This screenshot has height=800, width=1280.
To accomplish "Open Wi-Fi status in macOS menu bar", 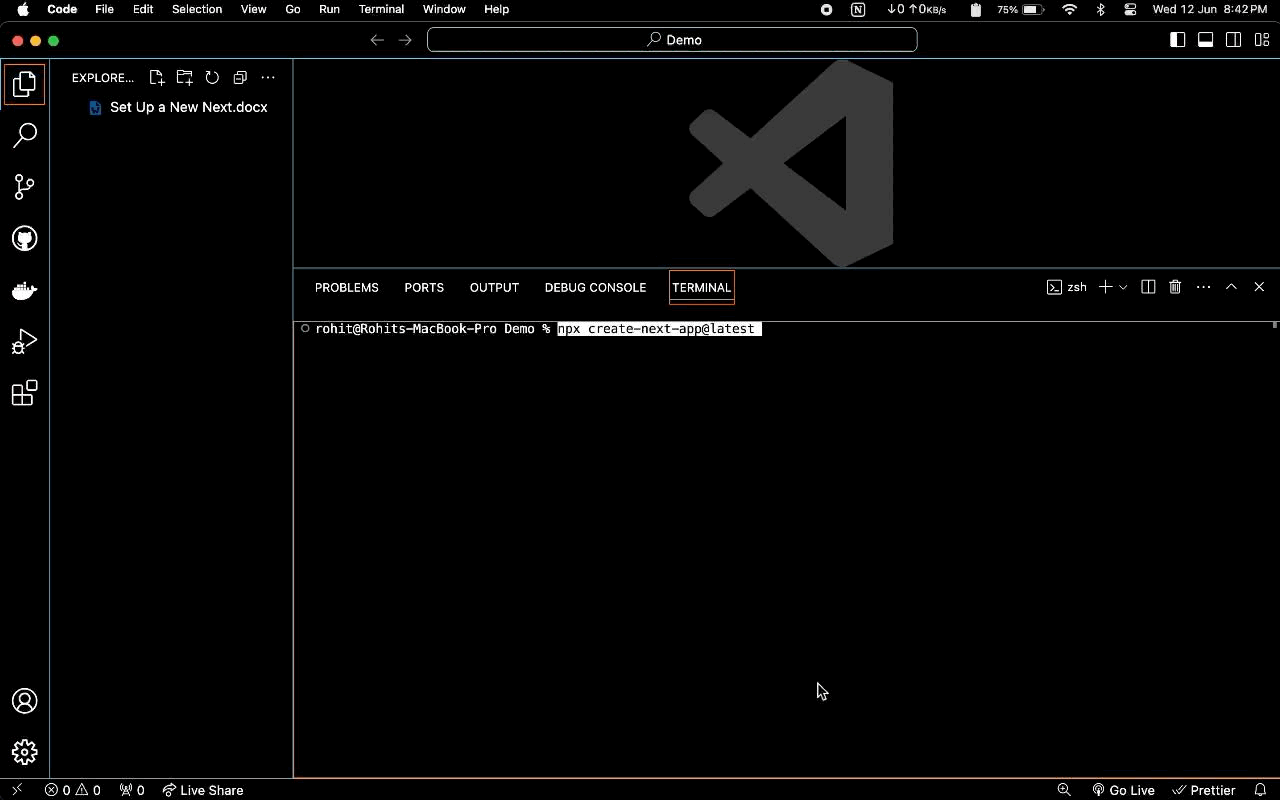I will click(1069, 9).
